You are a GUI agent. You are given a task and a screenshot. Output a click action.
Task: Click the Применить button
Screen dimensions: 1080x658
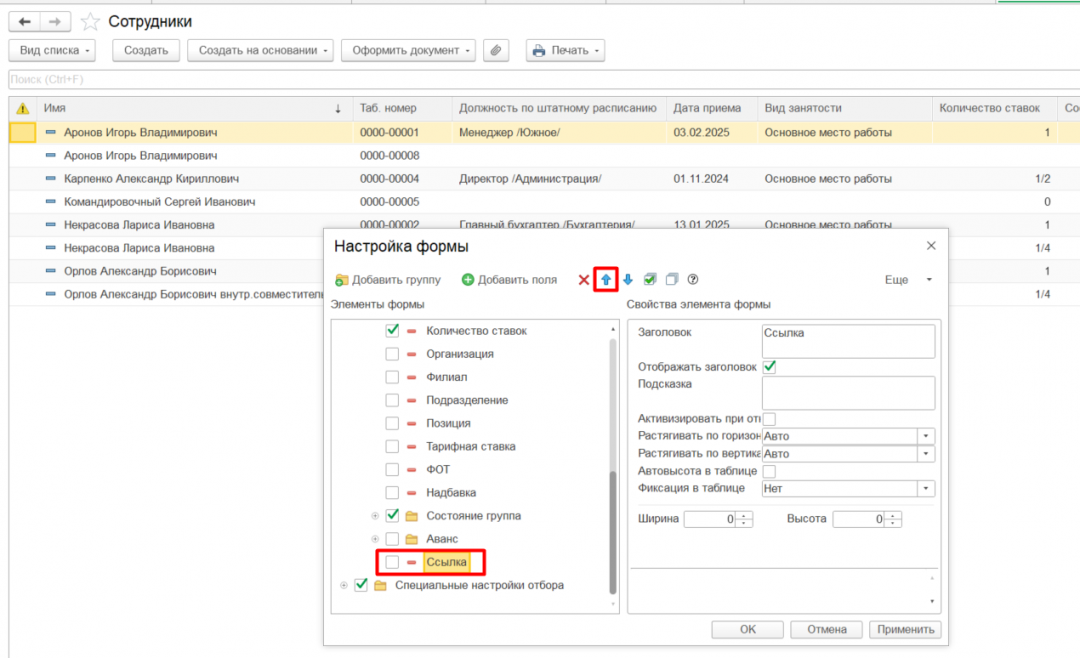(905, 629)
